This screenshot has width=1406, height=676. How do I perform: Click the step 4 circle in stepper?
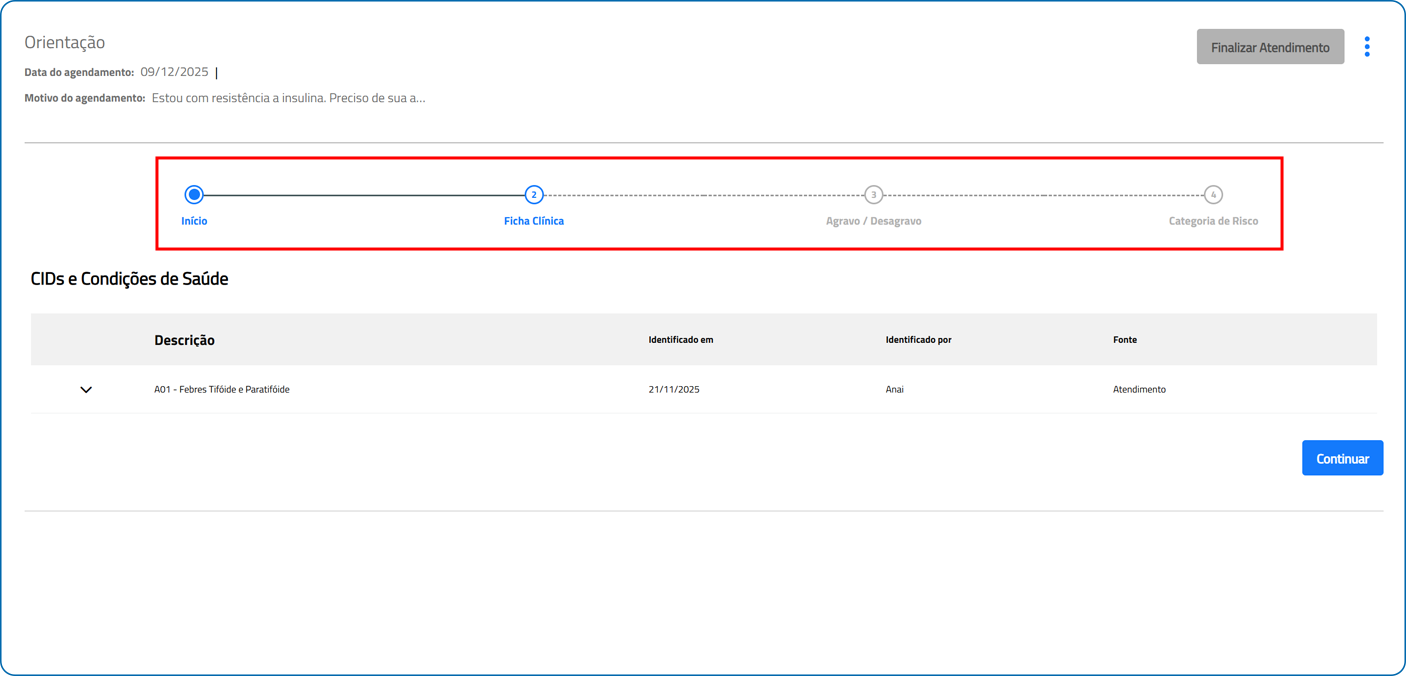pyautogui.click(x=1213, y=195)
